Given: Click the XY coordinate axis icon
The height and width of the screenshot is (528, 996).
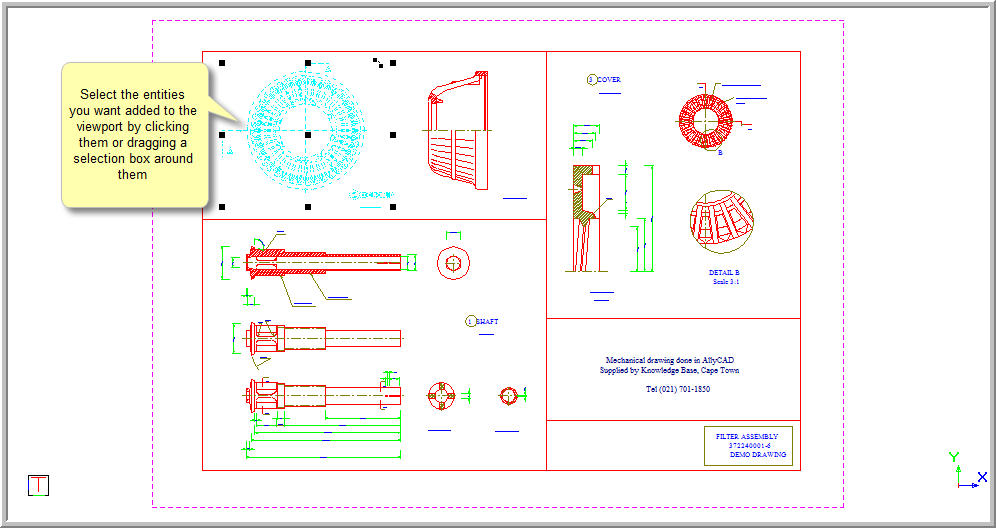Looking at the screenshot, I should (x=964, y=471).
